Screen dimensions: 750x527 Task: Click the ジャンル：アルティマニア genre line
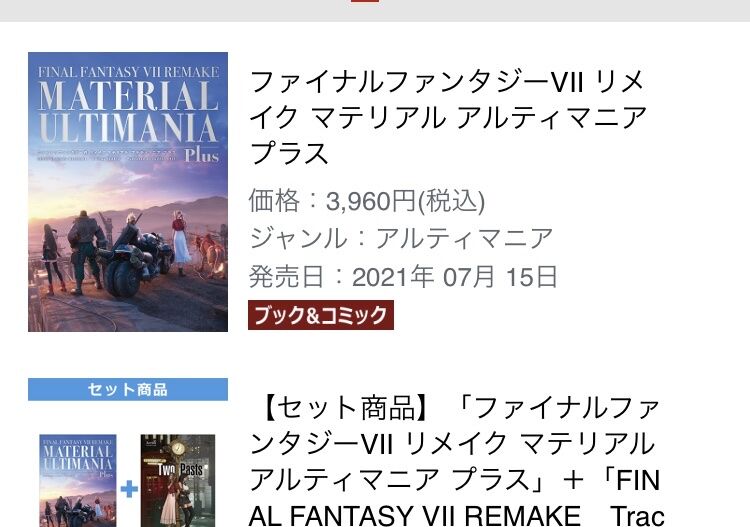click(401, 239)
